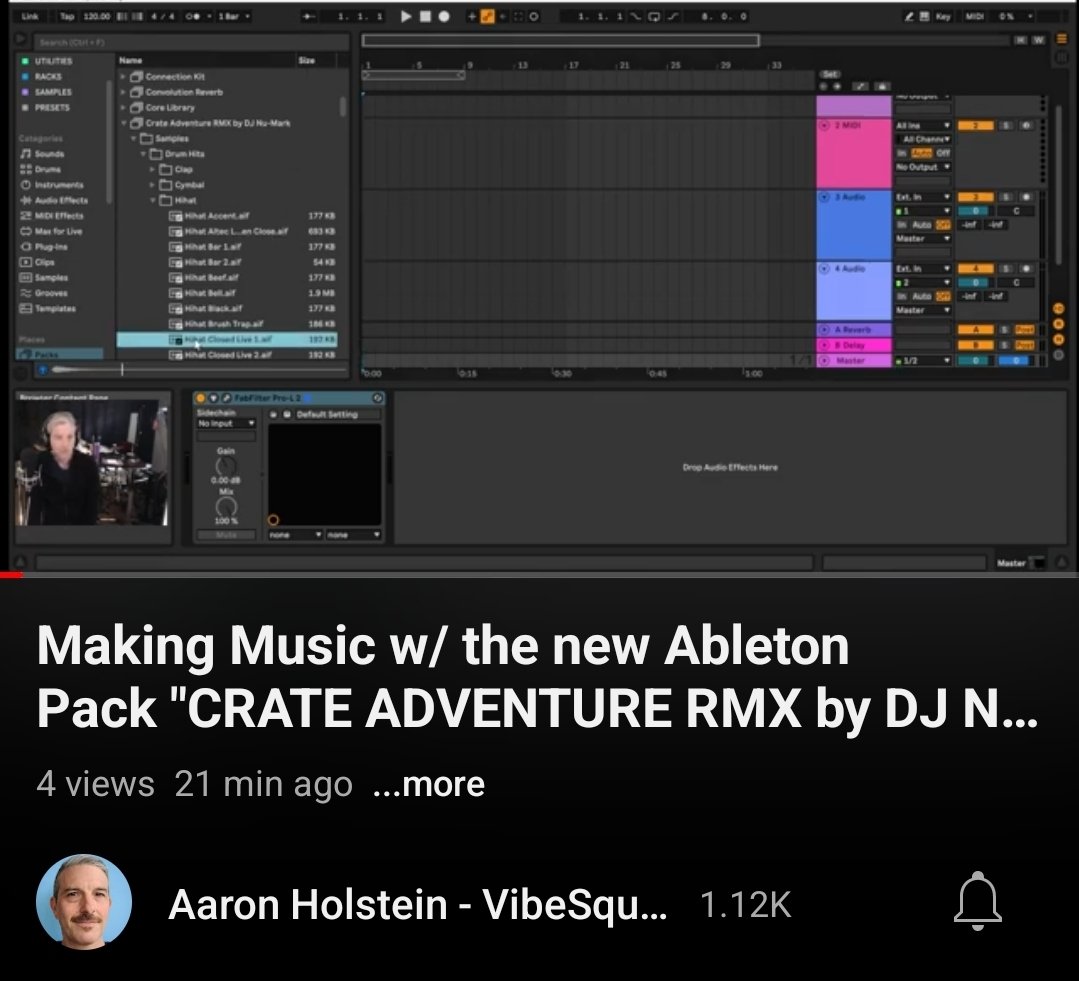Expand the Cymbal folder
This screenshot has height=981, width=1079.
click(152, 184)
